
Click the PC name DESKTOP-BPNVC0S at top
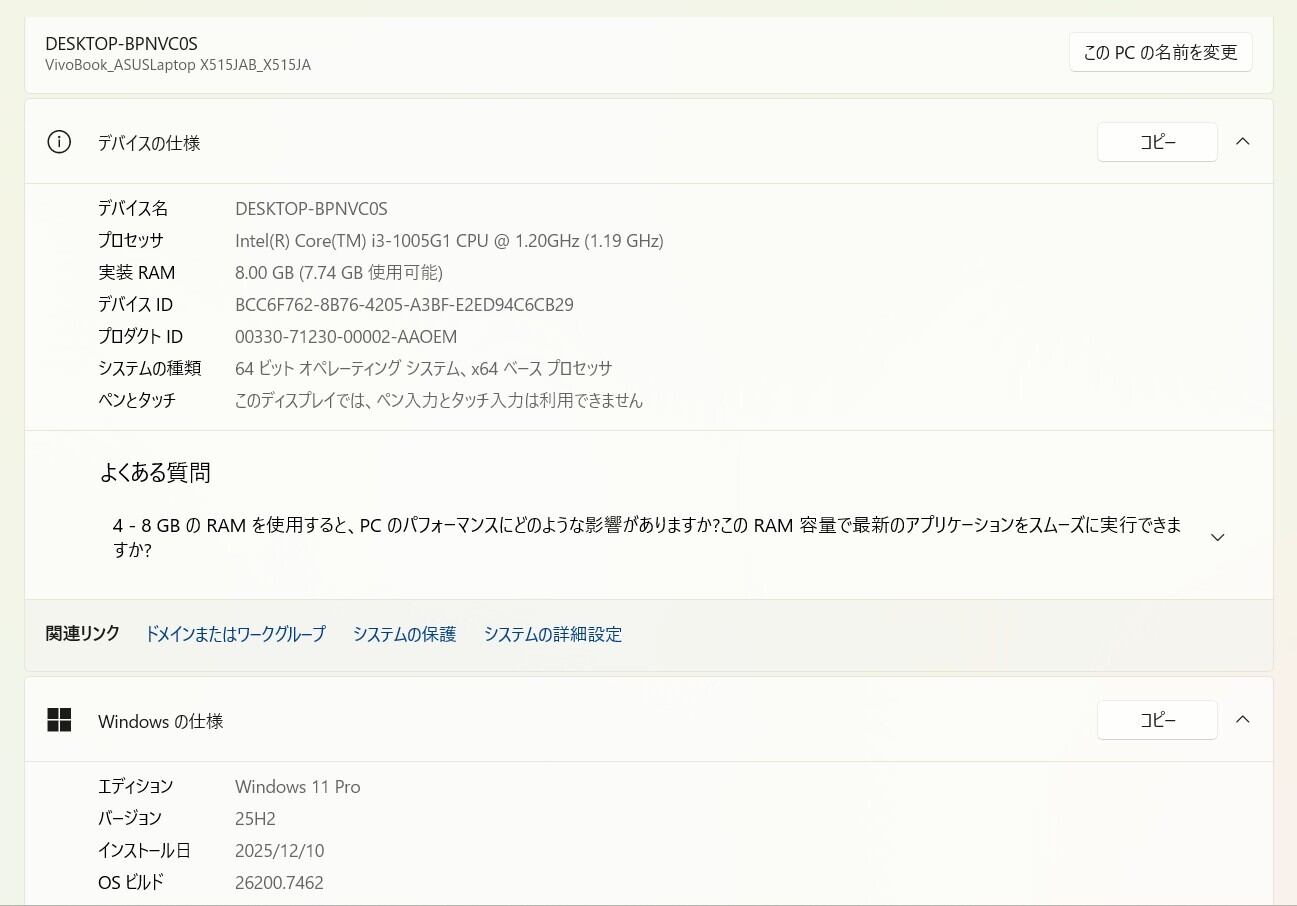click(122, 44)
